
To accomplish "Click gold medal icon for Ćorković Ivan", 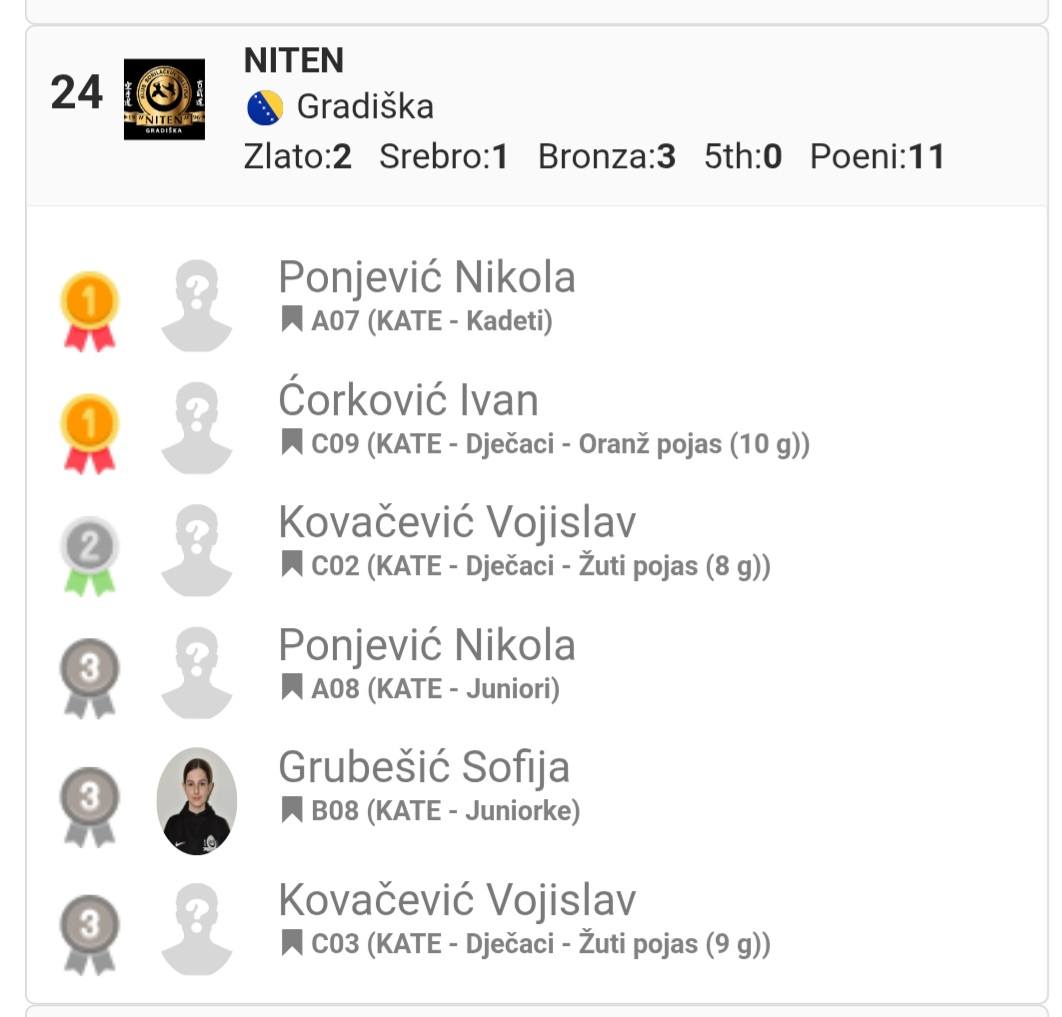I will click(x=91, y=433).
